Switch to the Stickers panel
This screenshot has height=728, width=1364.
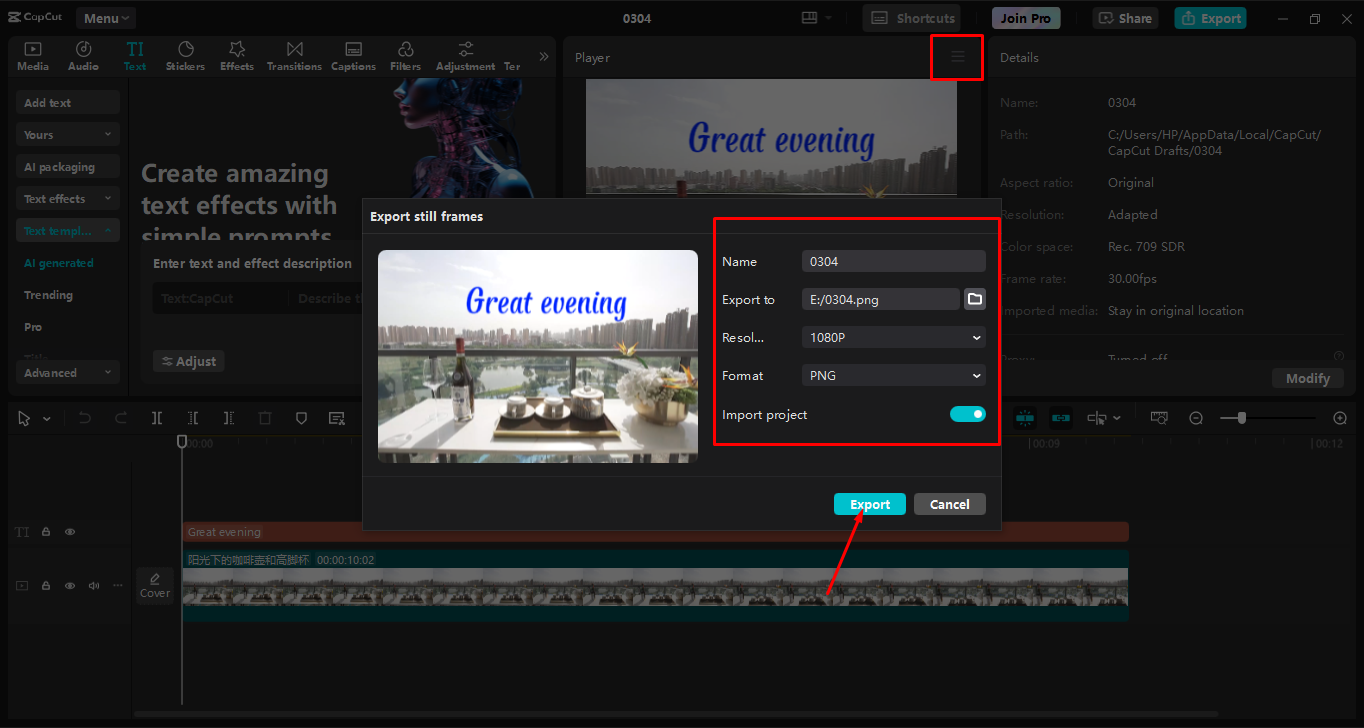coord(186,55)
